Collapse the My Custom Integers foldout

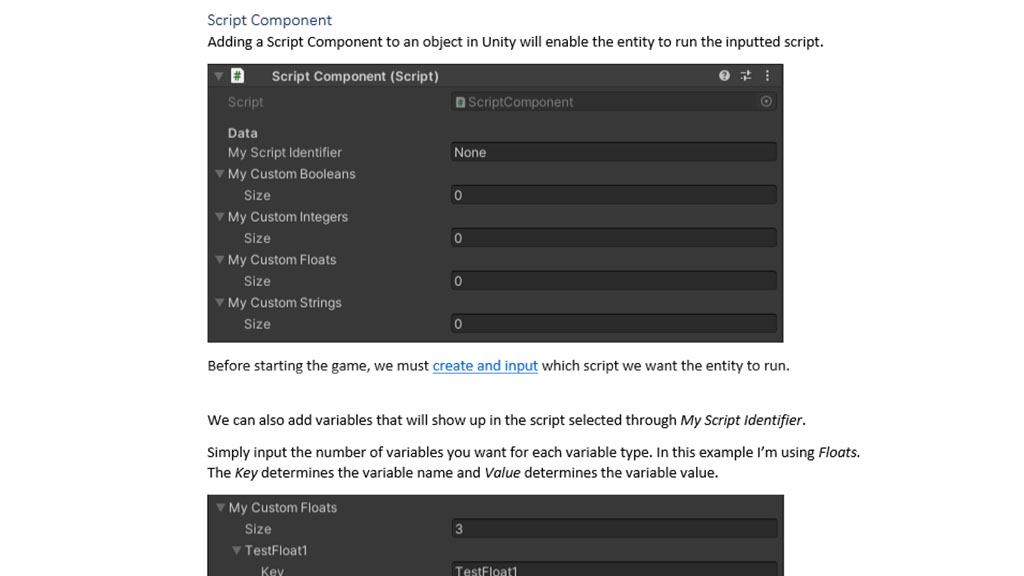point(220,217)
